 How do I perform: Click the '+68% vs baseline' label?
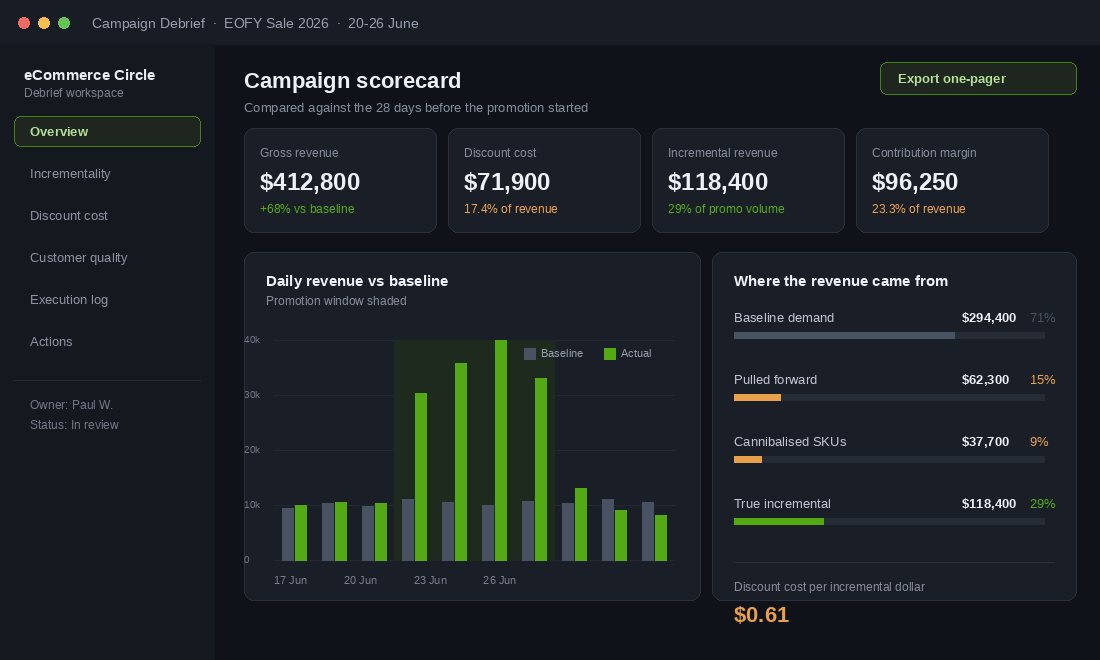coord(307,209)
